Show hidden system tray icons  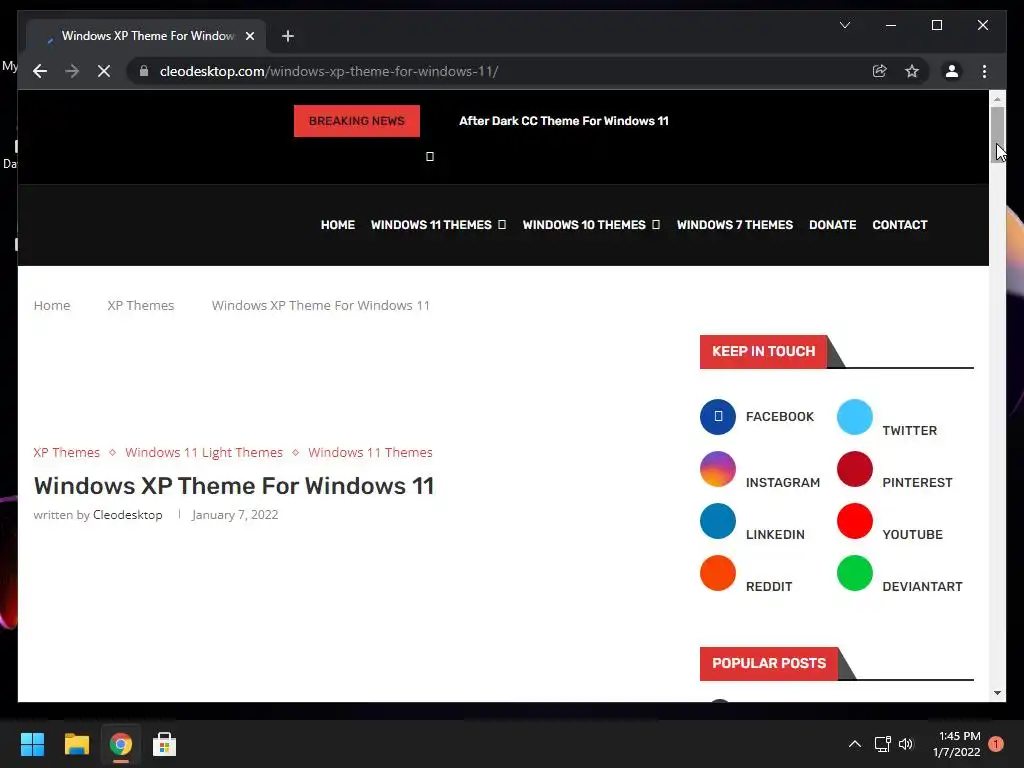tap(854, 744)
